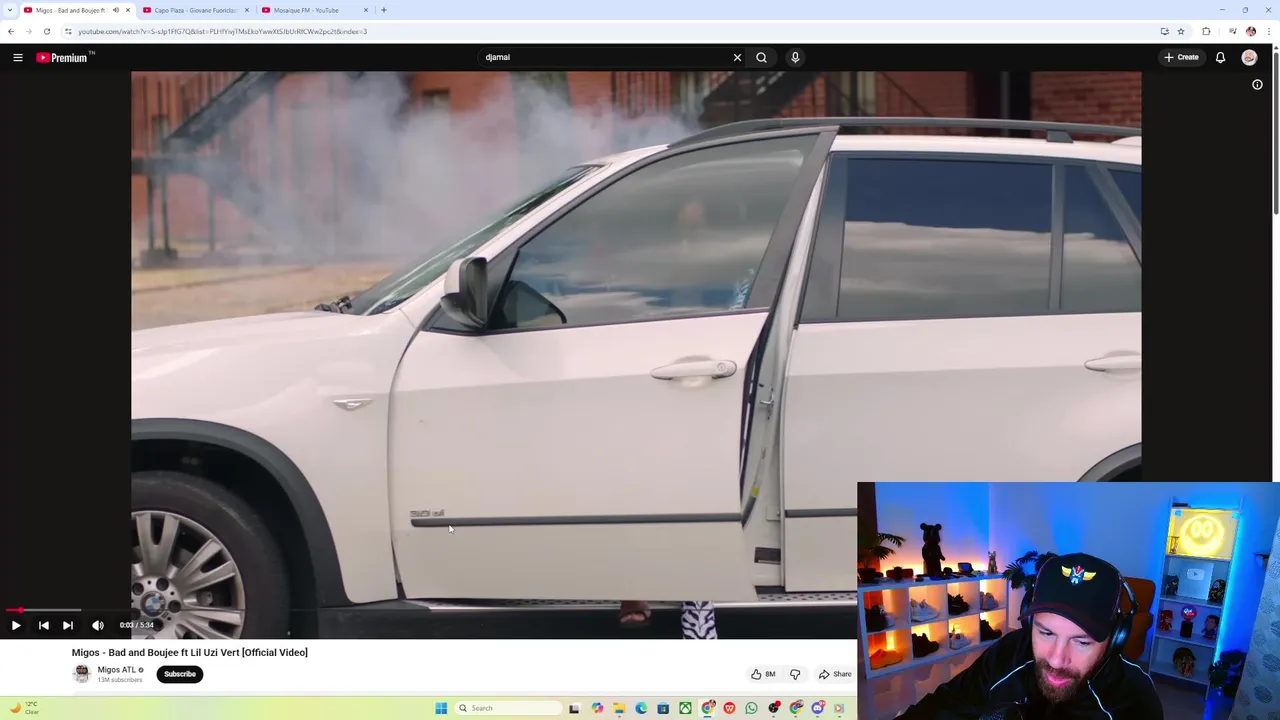Click the video title text
Screen dimensions: 1280x720
click(189, 652)
